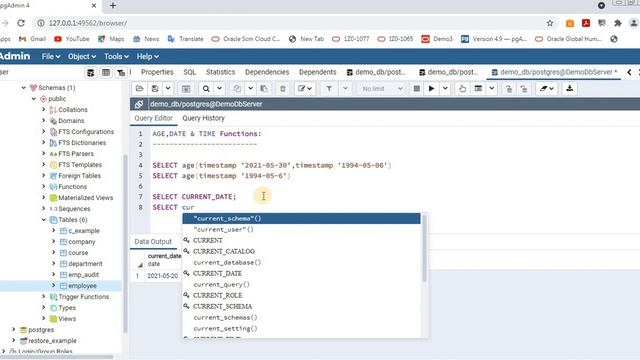The height and width of the screenshot is (360, 640).
Task: Collapse the Tables (6) node
Action: pyautogui.click(x=44, y=220)
